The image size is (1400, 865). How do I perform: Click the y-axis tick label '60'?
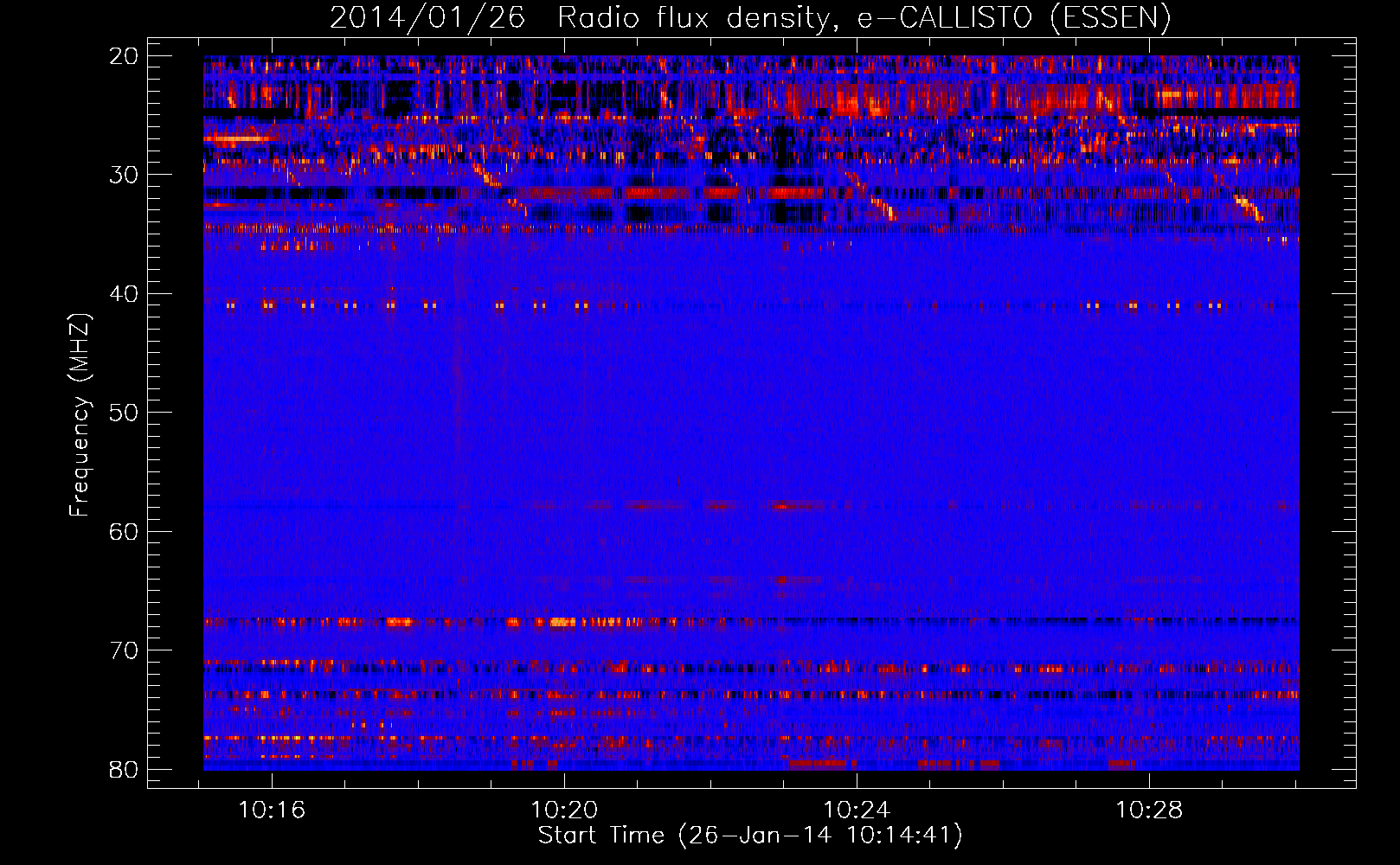click(125, 531)
